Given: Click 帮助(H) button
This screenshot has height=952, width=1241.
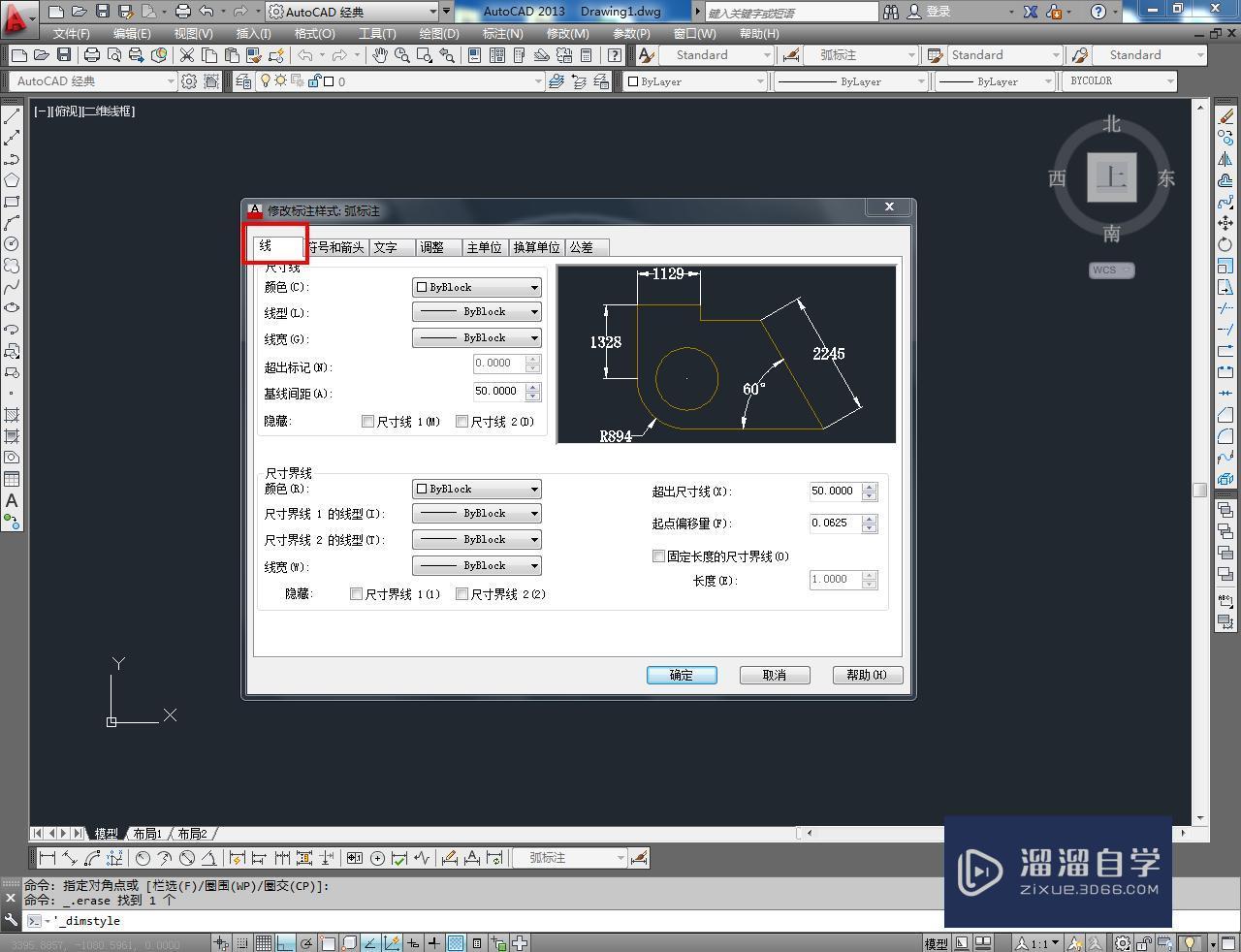Looking at the screenshot, I should pos(868,675).
